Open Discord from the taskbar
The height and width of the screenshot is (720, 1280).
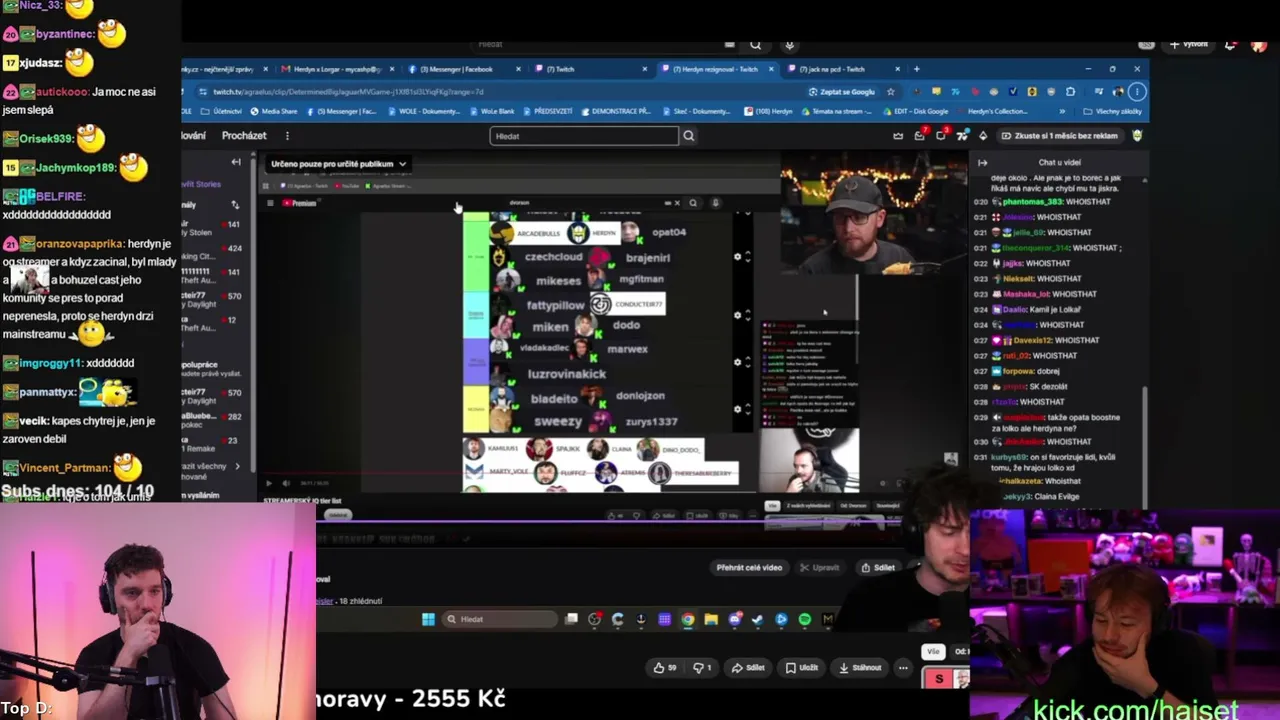tap(735, 620)
